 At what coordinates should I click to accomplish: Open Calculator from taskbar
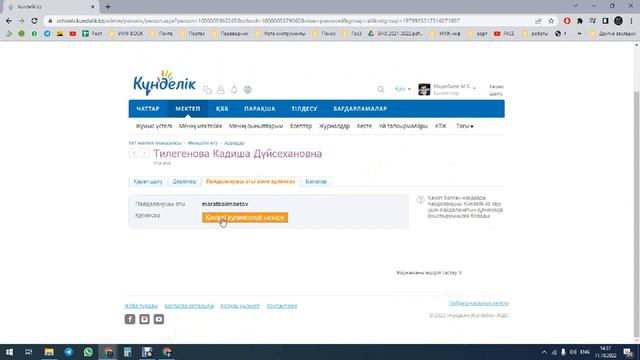127,352
